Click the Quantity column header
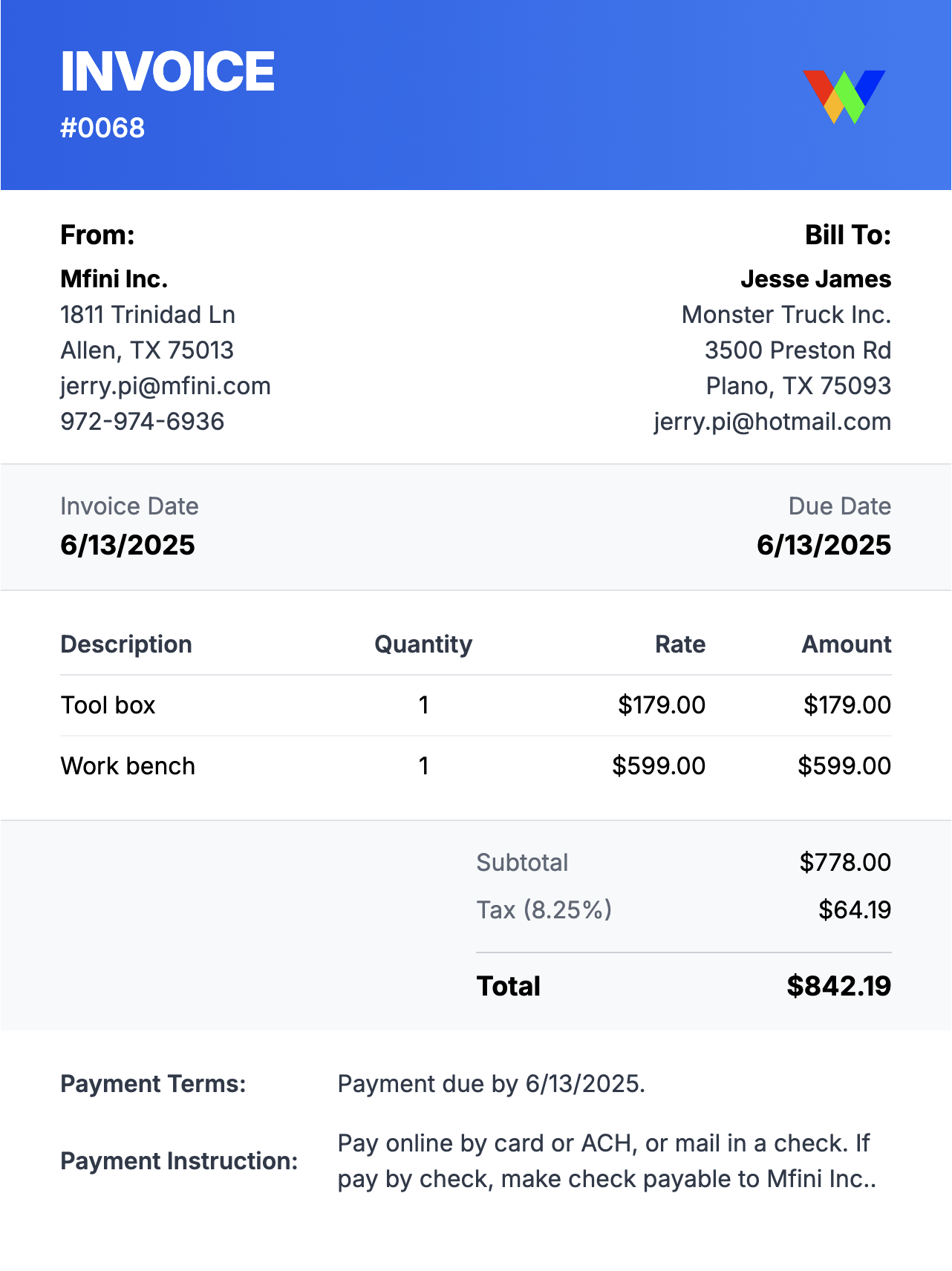 click(423, 644)
